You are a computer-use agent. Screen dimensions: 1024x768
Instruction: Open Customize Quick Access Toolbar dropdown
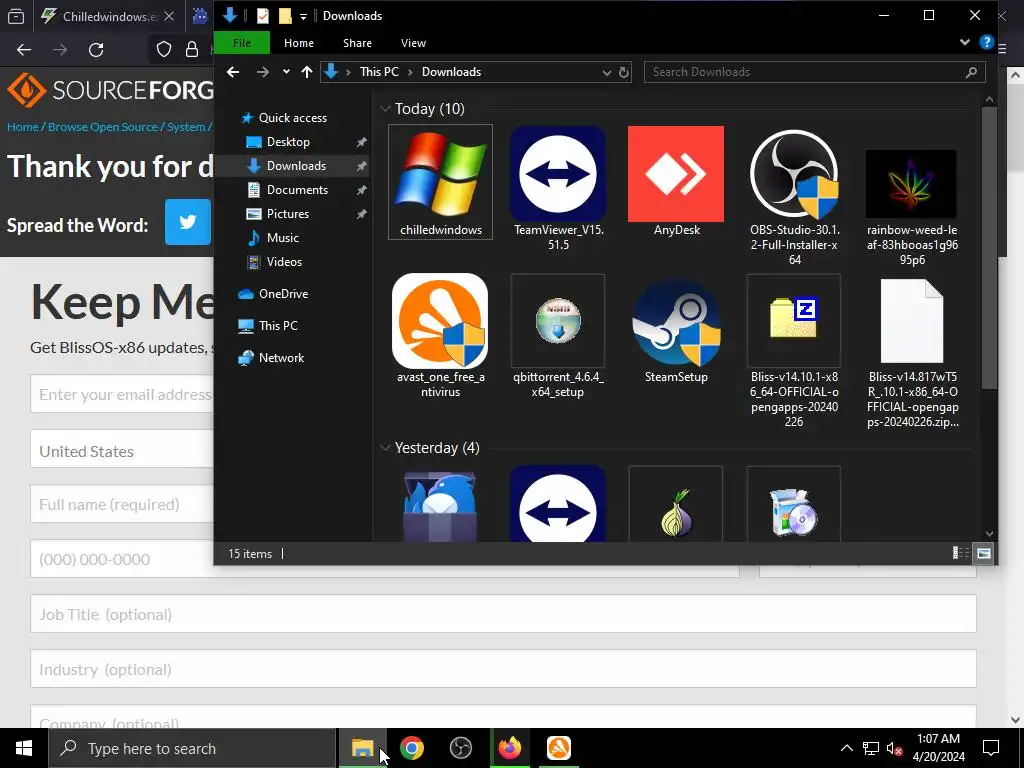click(x=304, y=16)
